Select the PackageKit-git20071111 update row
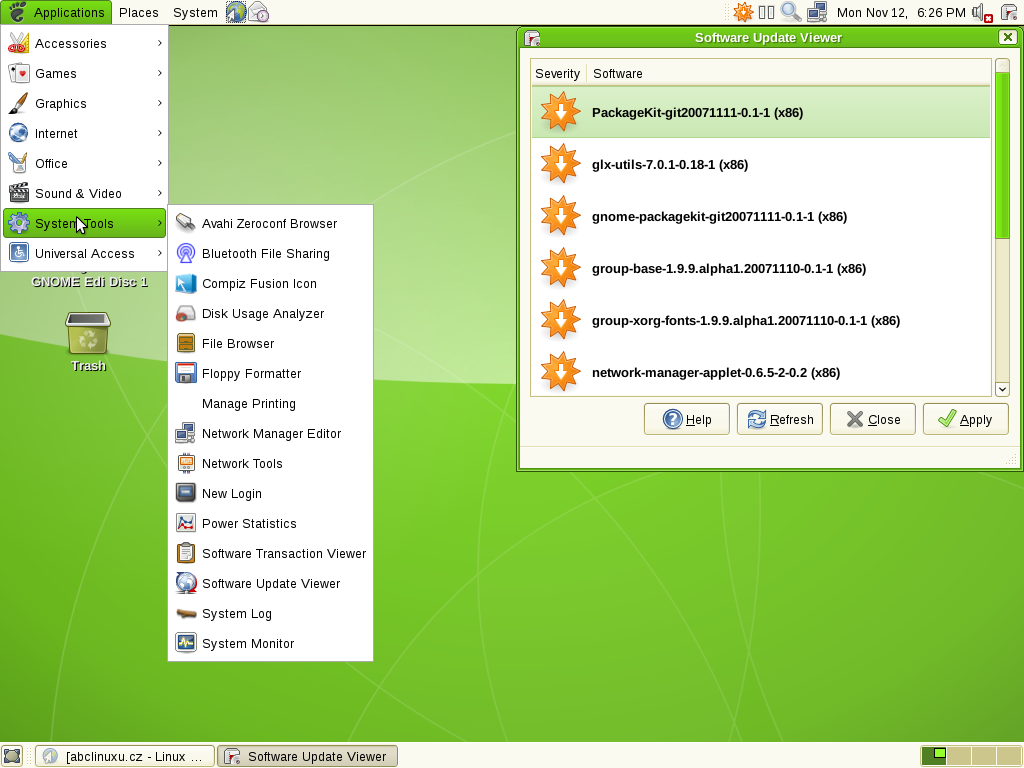The width and height of the screenshot is (1024, 768). pos(761,112)
